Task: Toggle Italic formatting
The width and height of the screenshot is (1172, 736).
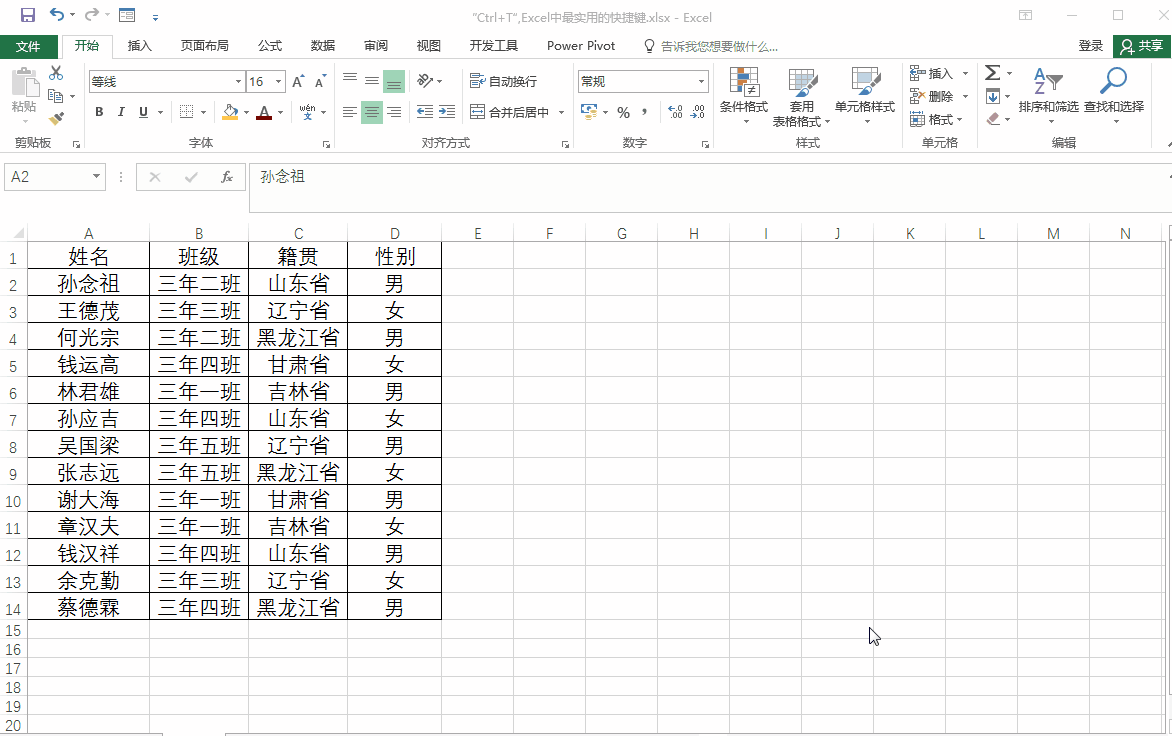Action: (x=120, y=112)
